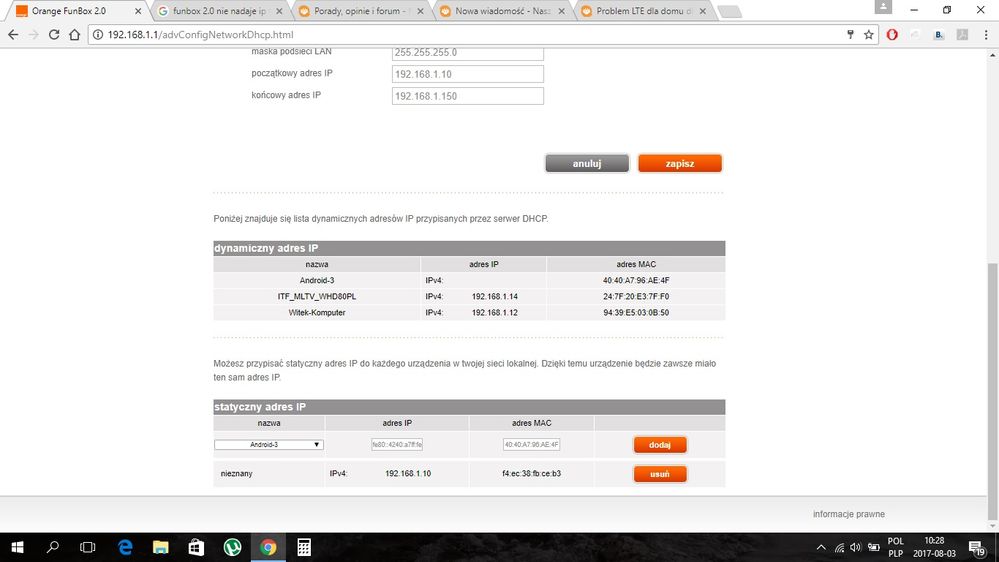Open the network icon in system tray
The width and height of the screenshot is (999, 562).
click(x=839, y=548)
